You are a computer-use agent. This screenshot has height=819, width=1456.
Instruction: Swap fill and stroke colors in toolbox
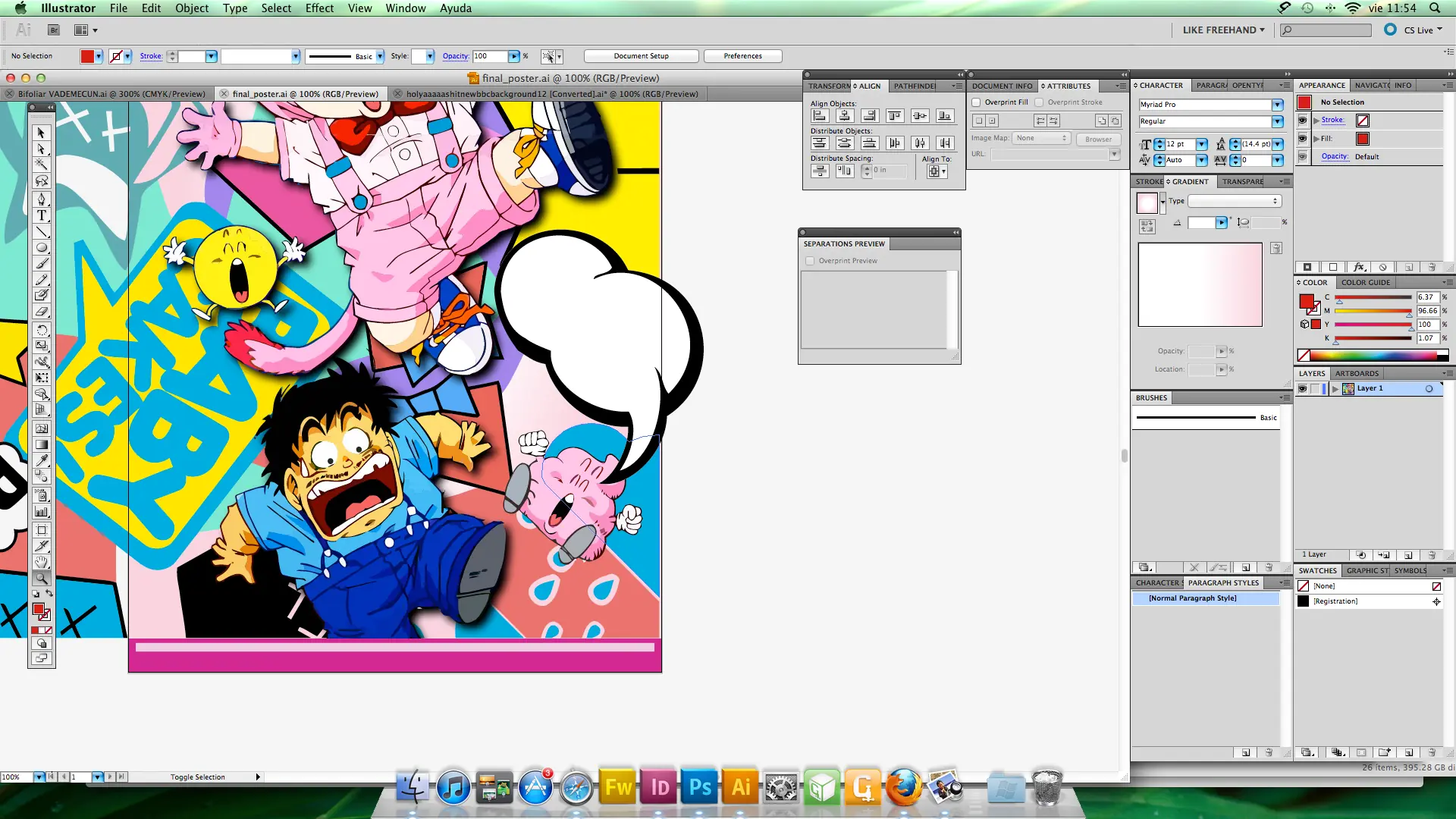tap(49, 594)
